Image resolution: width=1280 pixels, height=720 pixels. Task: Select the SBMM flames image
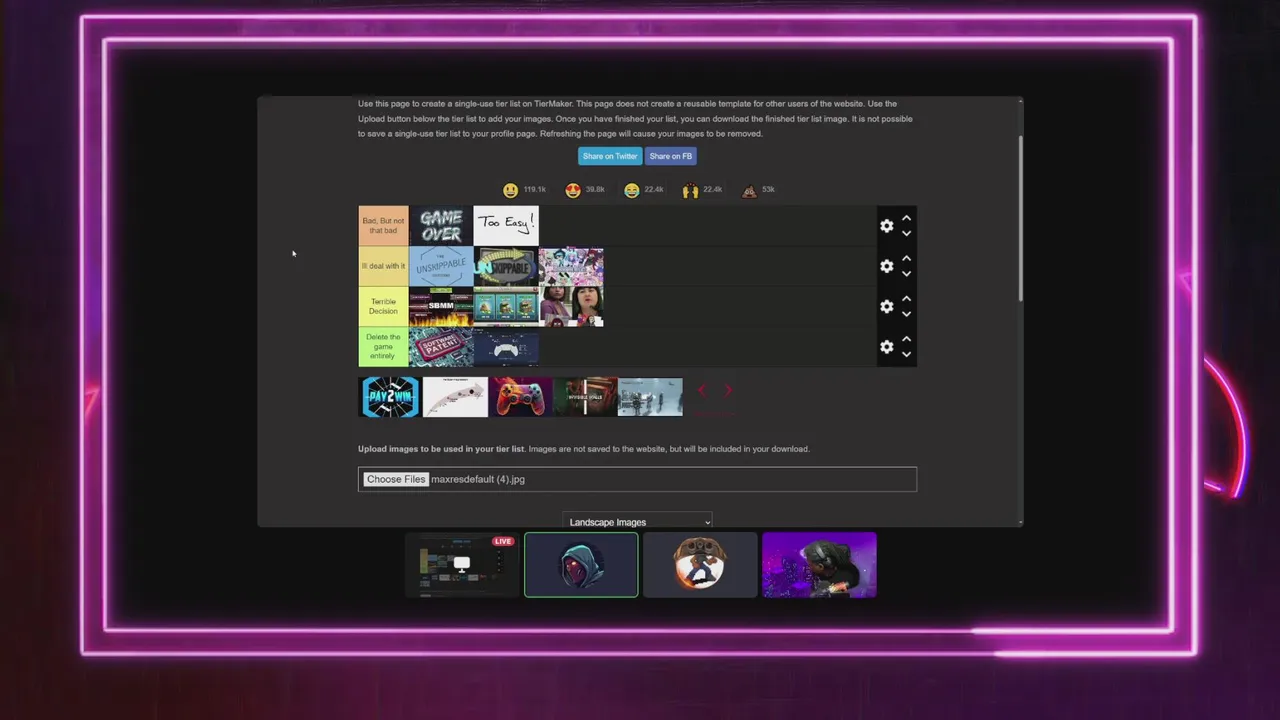(x=441, y=306)
